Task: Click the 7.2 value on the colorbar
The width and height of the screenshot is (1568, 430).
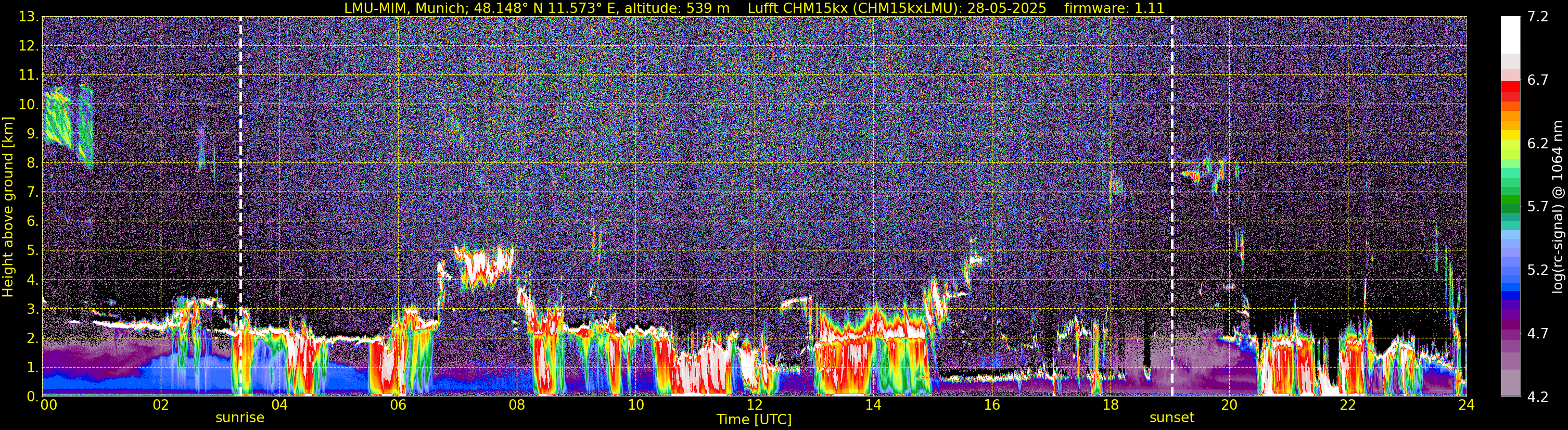Action: pos(1538,17)
